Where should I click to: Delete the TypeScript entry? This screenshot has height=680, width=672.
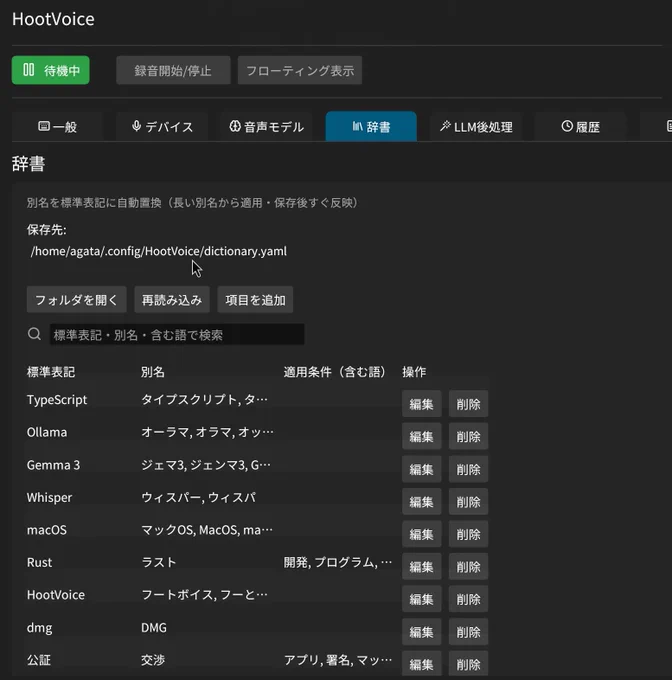468,404
